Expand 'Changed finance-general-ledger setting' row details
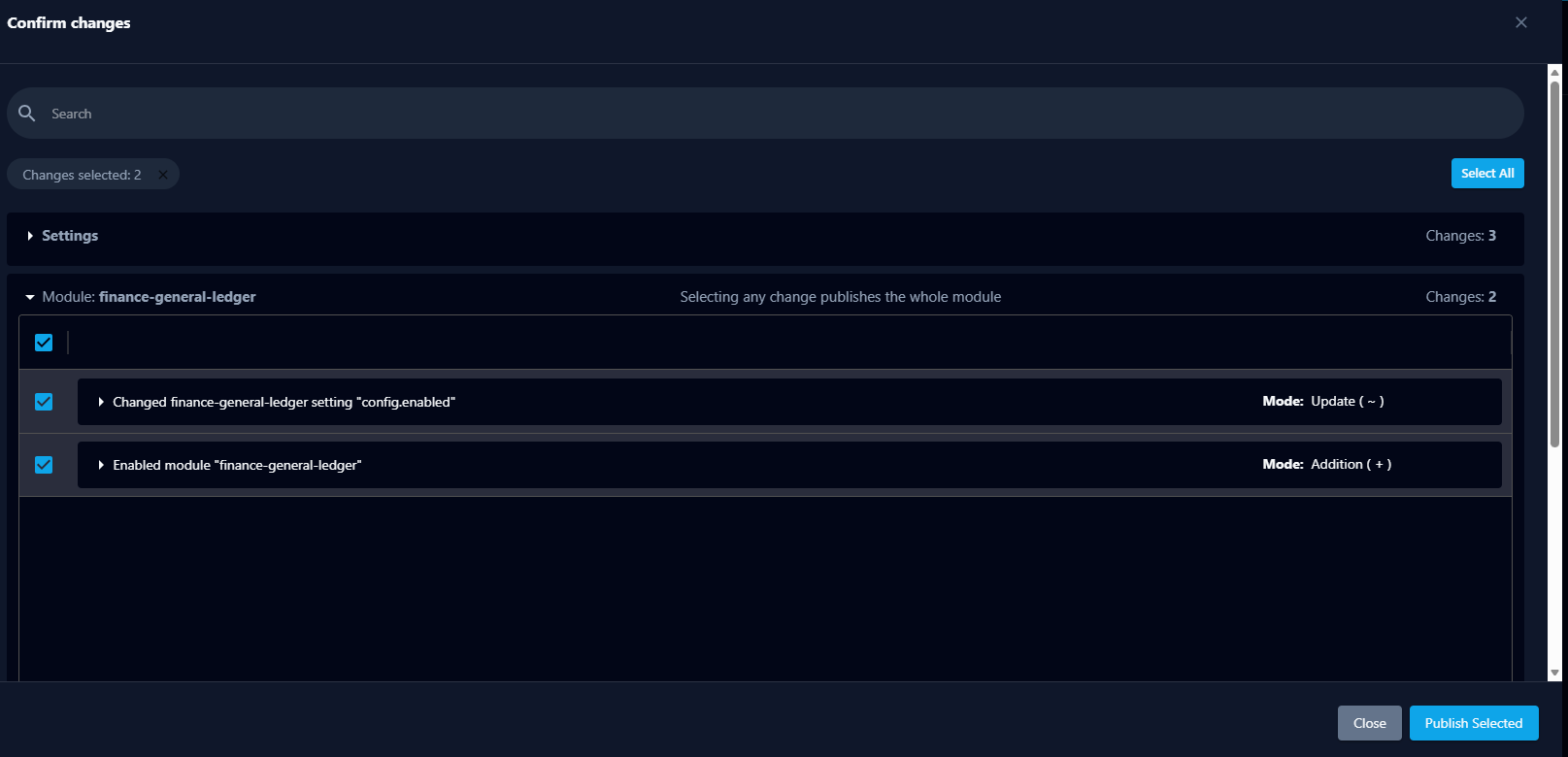Screen dimensions: 1568x757 101,402
